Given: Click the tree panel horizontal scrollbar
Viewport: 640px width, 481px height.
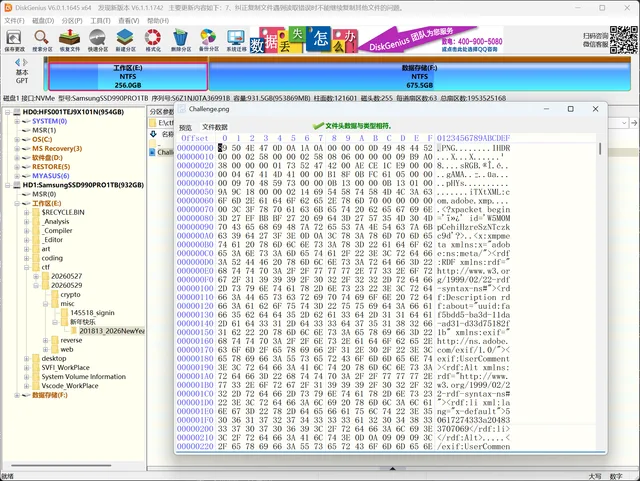Looking at the screenshot, I should [x=61, y=465].
